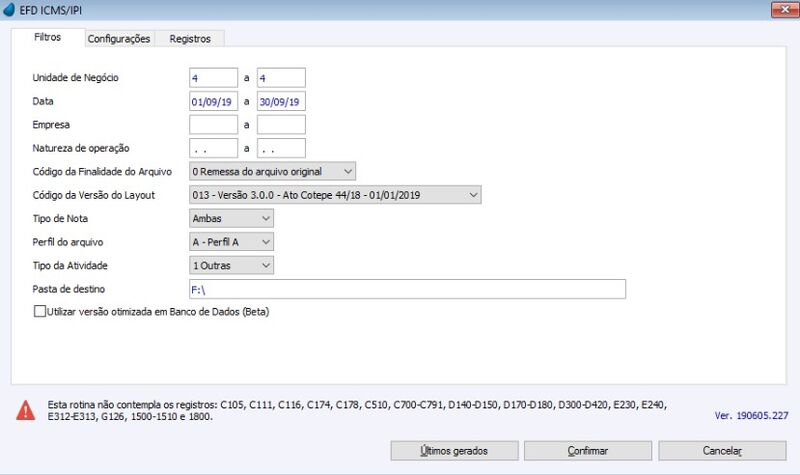Click the start date field 01/09/19
This screenshot has height=475, width=800.
[213, 102]
